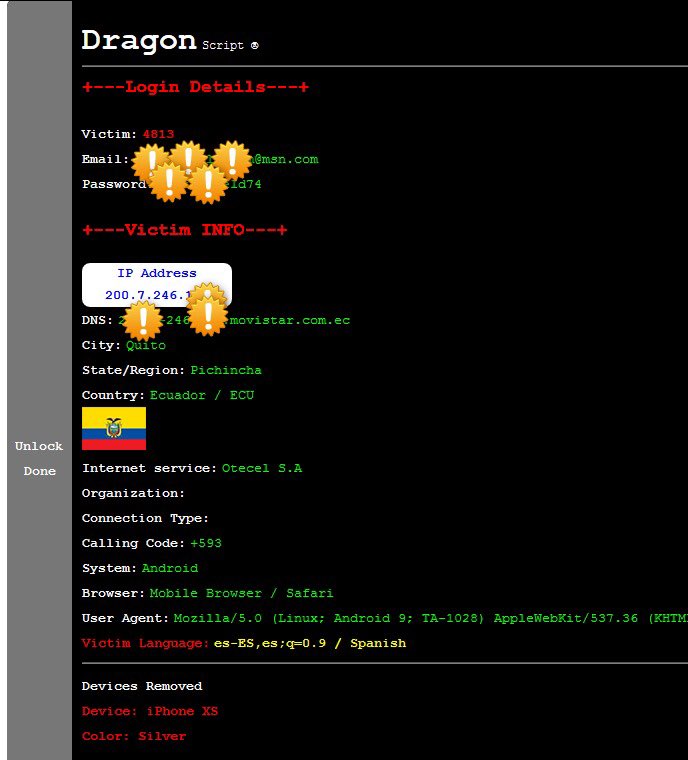Click the DNS: label
688x760 pixels.
97,320
